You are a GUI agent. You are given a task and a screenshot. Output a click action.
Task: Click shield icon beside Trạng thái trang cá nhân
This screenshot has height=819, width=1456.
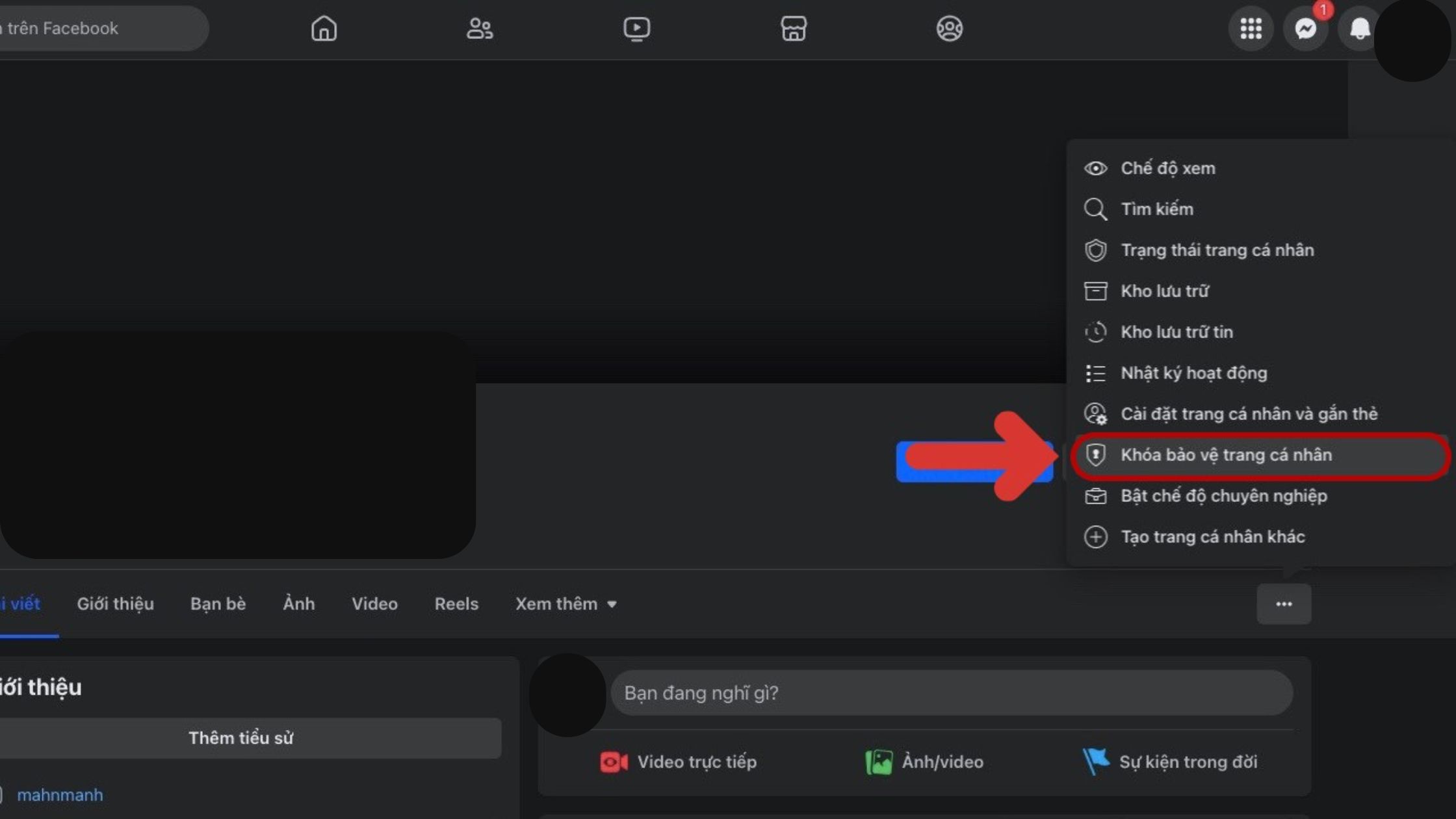pos(1095,250)
